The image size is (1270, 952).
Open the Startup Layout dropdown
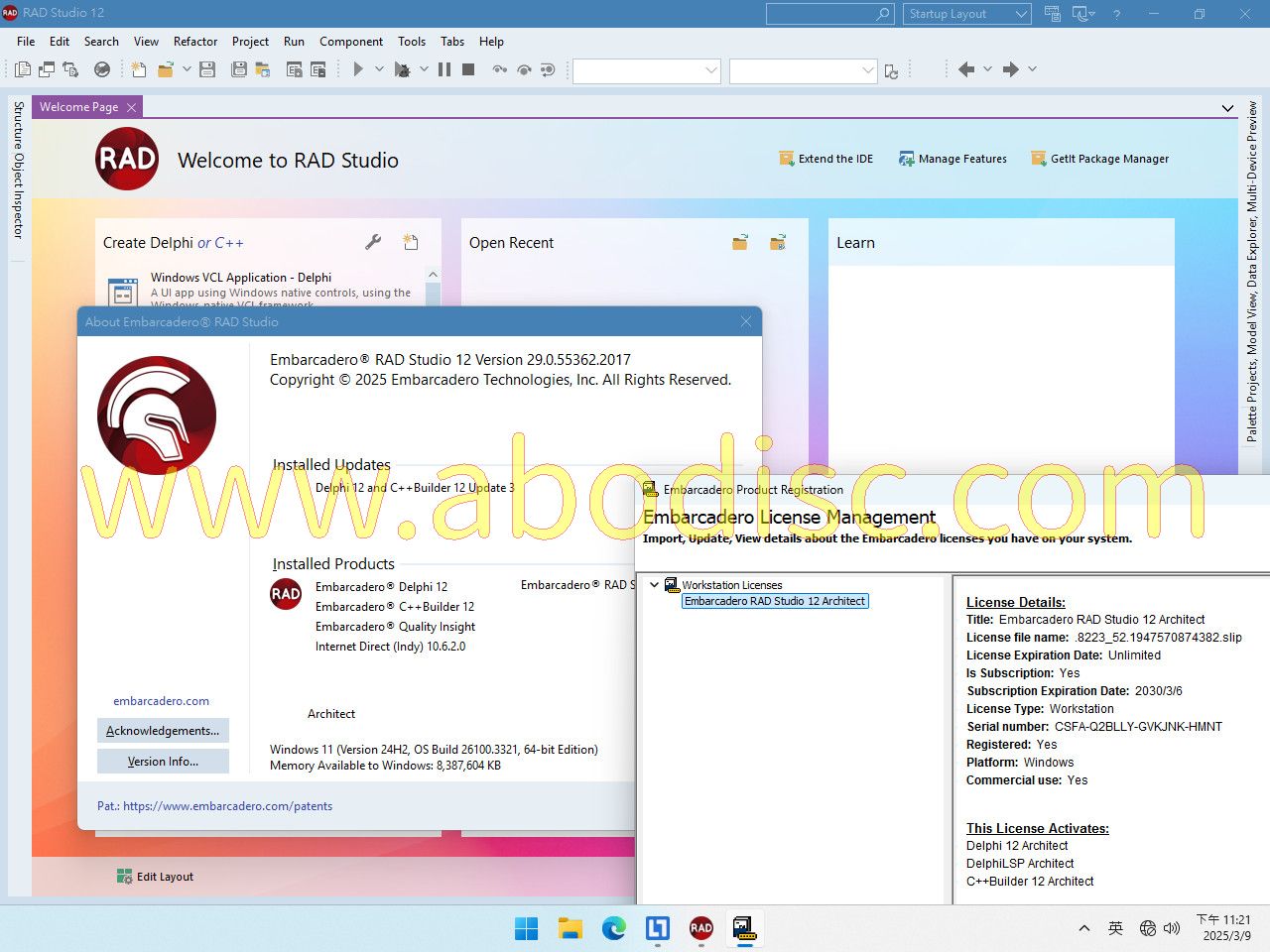(967, 14)
